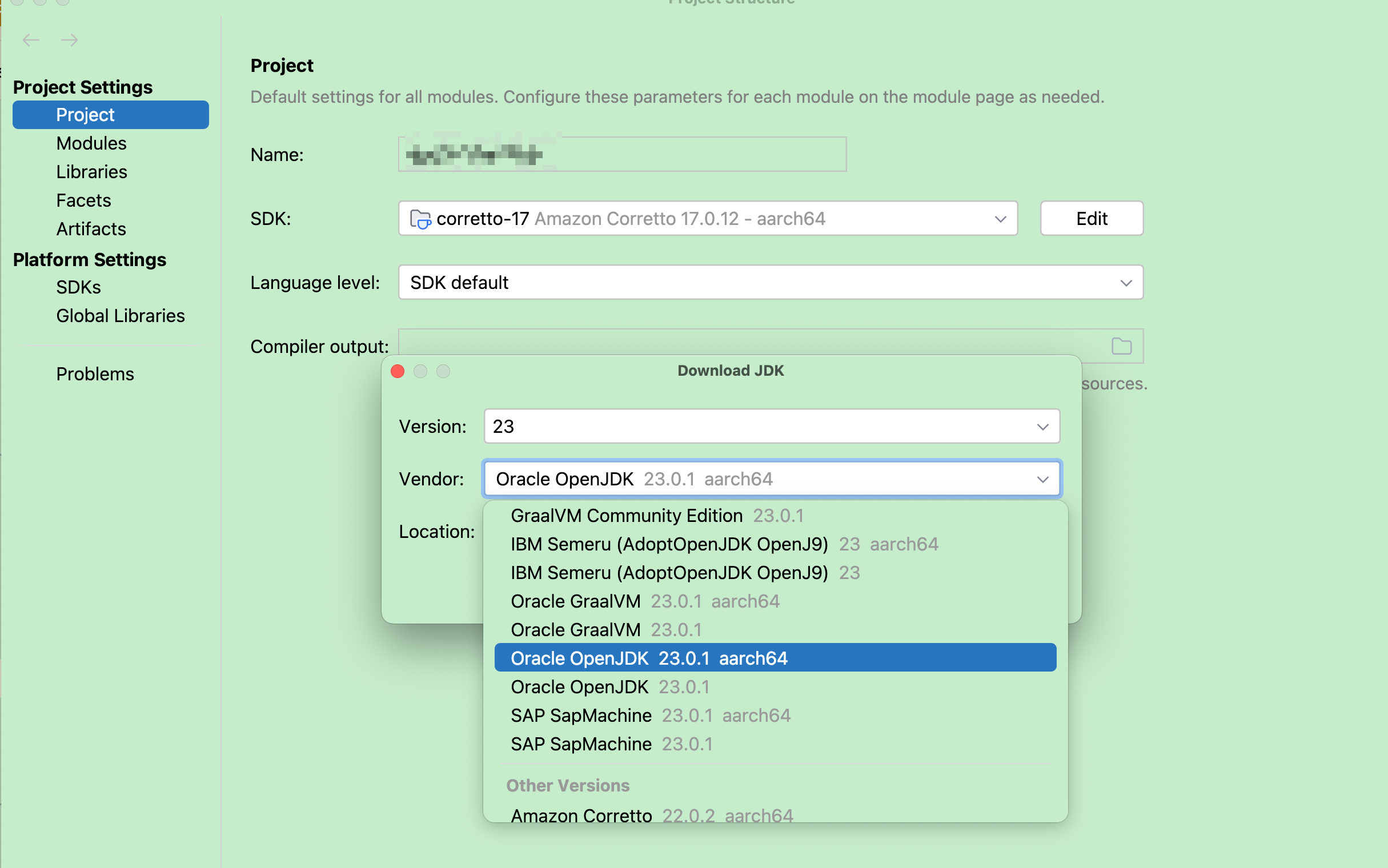Collapse the Vendor dropdown chevron
Image resolution: width=1388 pixels, height=868 pixels.
pos(1042,479)
